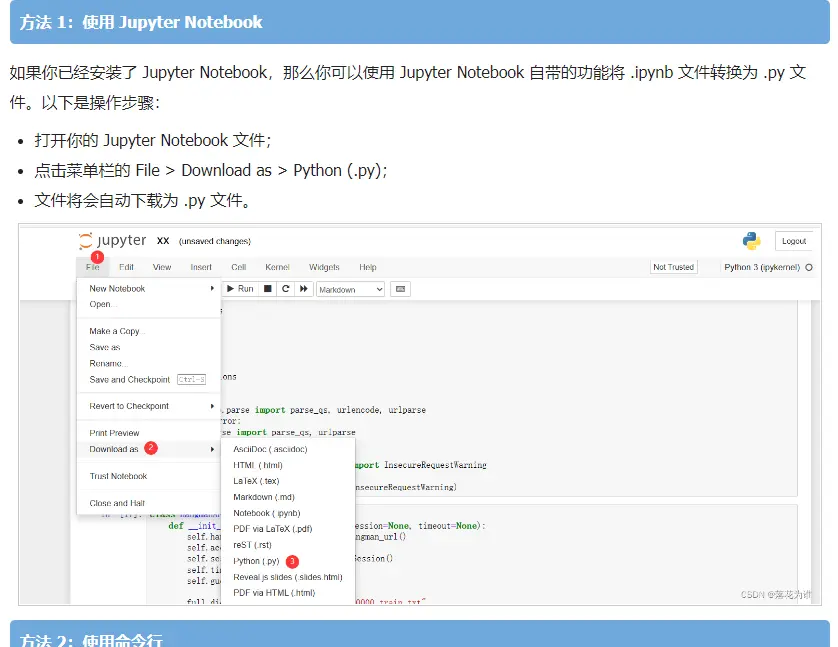
Task: Restart kernel with circular arrow icon
Action: click(285, 289)
